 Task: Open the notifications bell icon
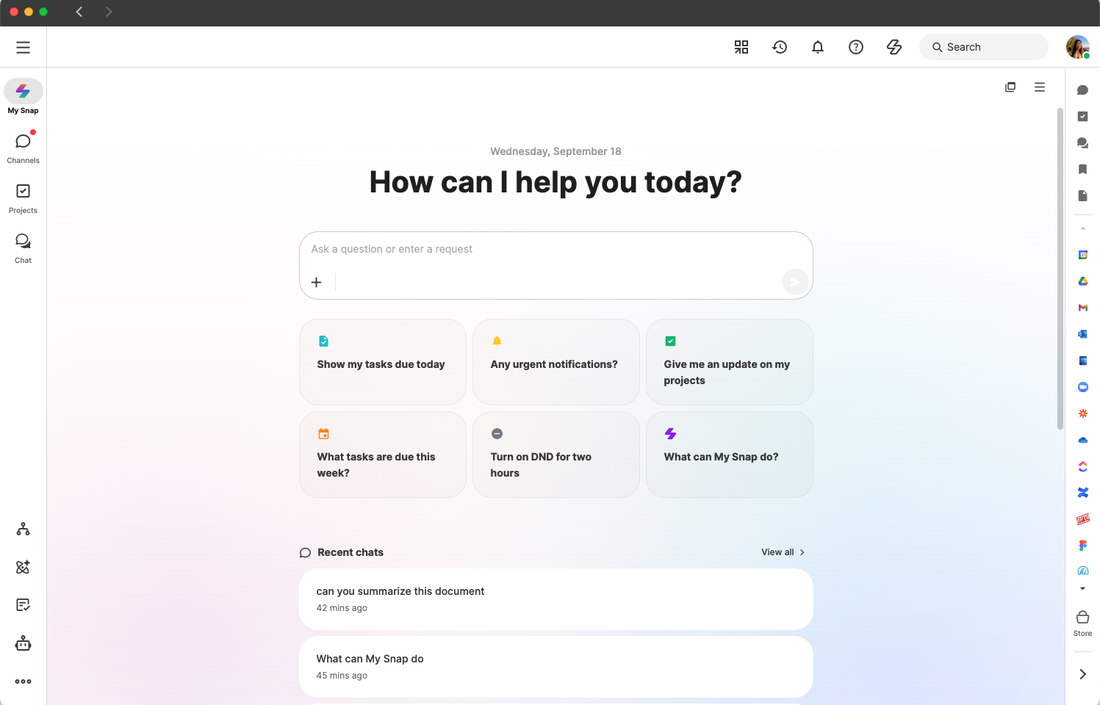point(818,47)
